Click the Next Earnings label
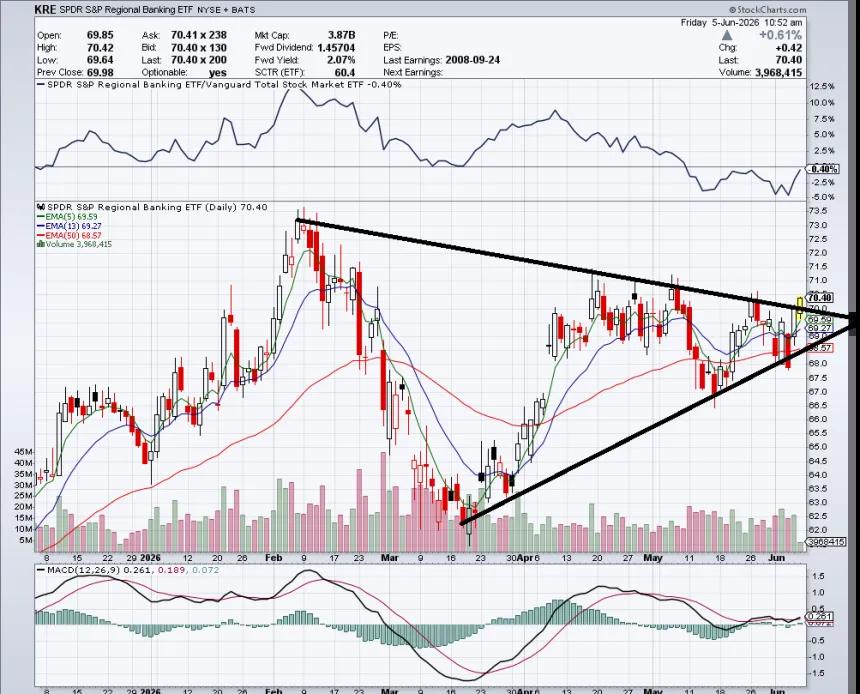The width and height of the screenshot is (860, 694). point(412,72)
